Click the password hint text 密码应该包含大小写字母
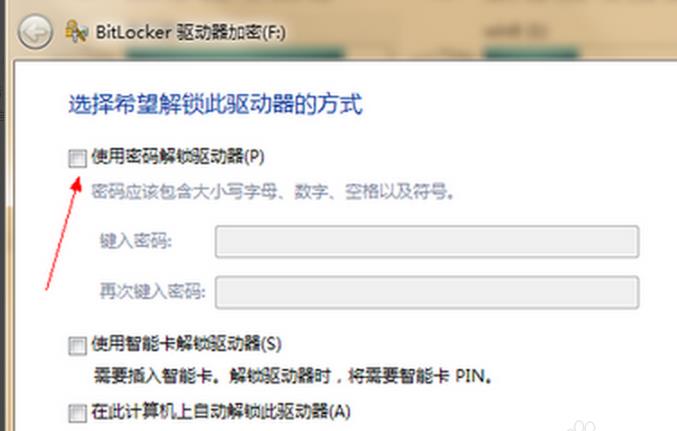This screenshot has height=431, width=677. 272,191
